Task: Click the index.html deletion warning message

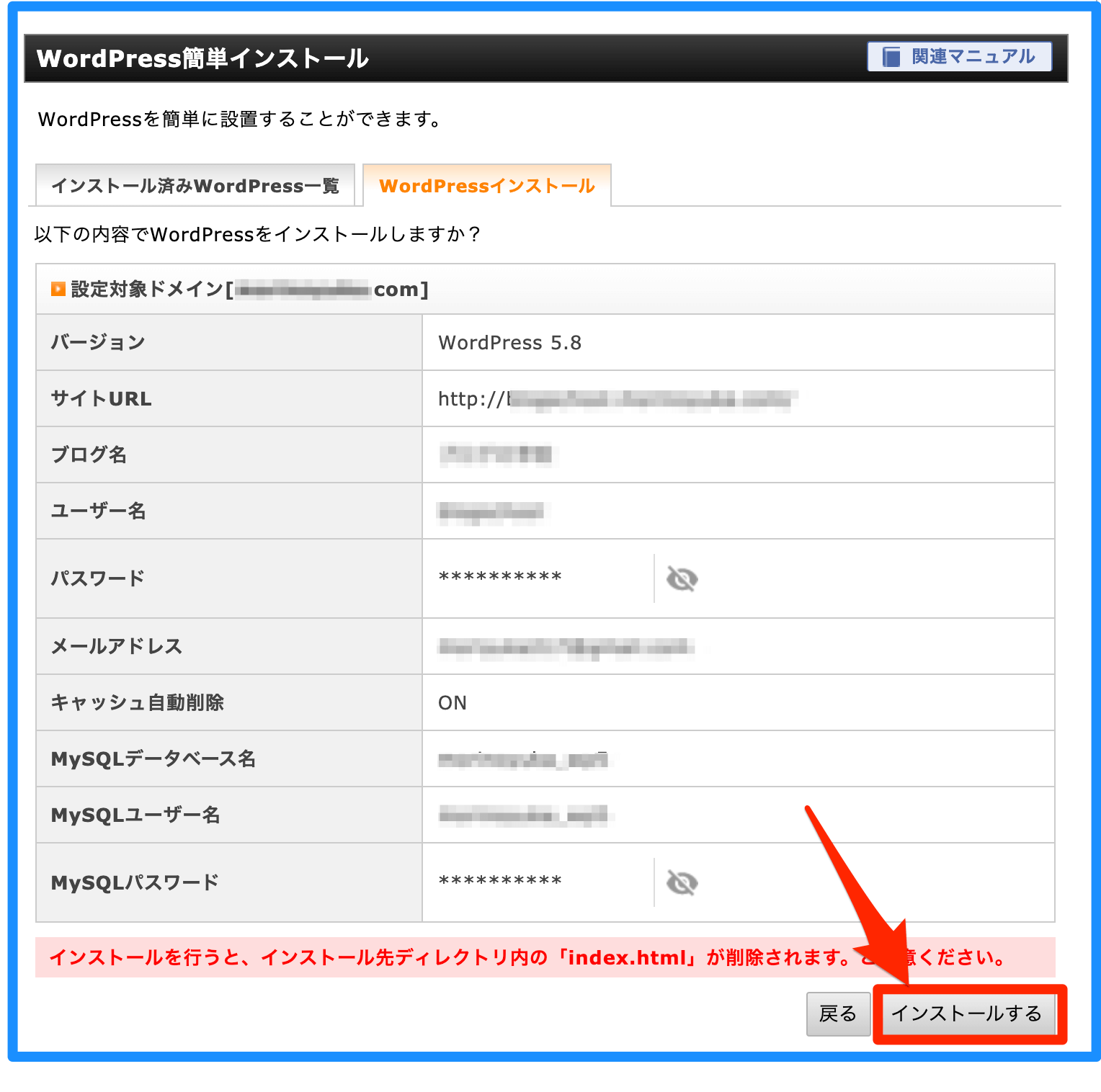Action: click(x=526, y=958)
